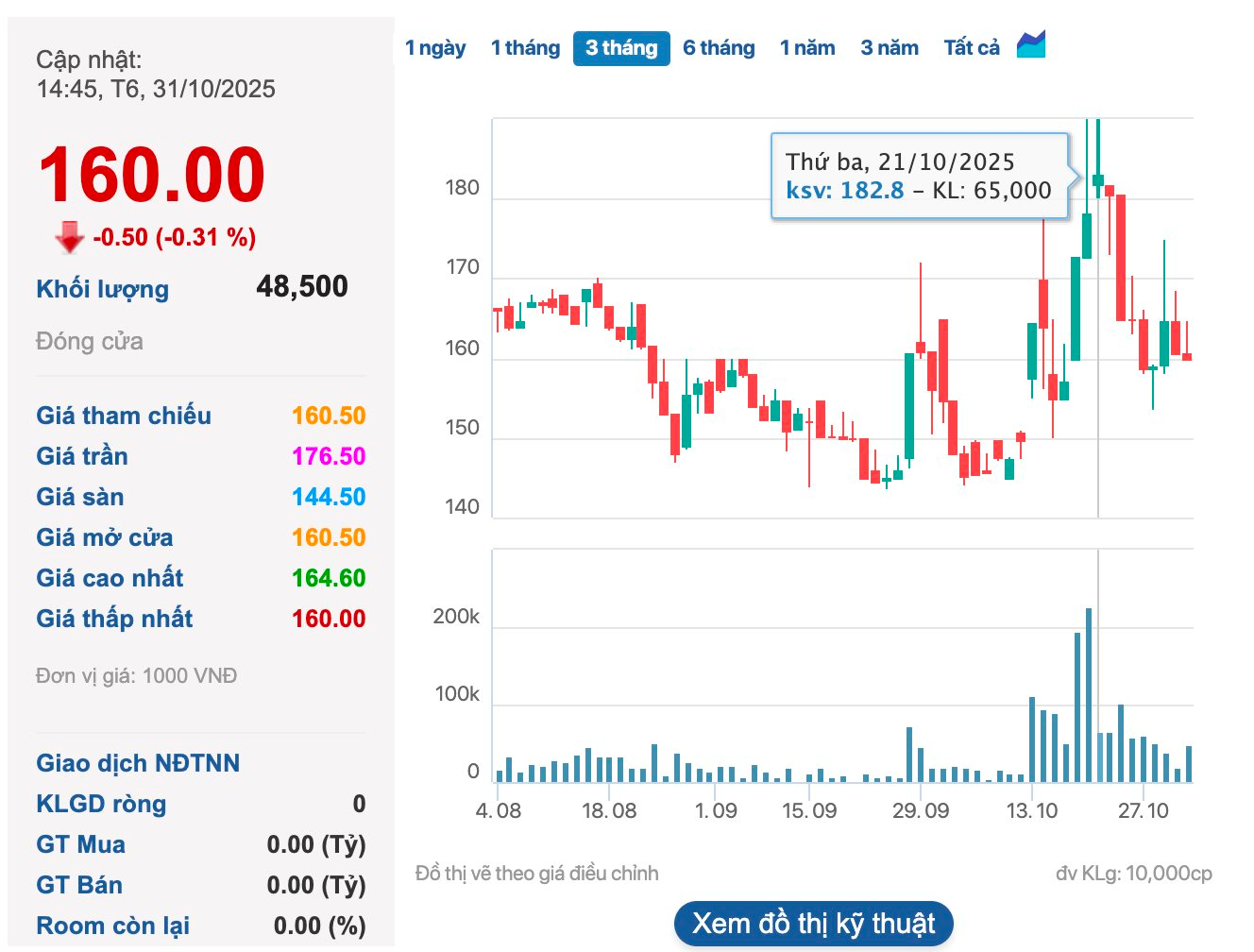Select the 1 ngày time range tab

click(435, 48)
